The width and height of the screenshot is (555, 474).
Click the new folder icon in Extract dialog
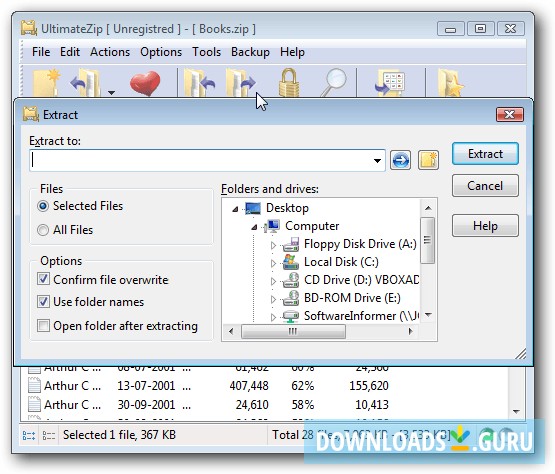[x=428, y=160]
